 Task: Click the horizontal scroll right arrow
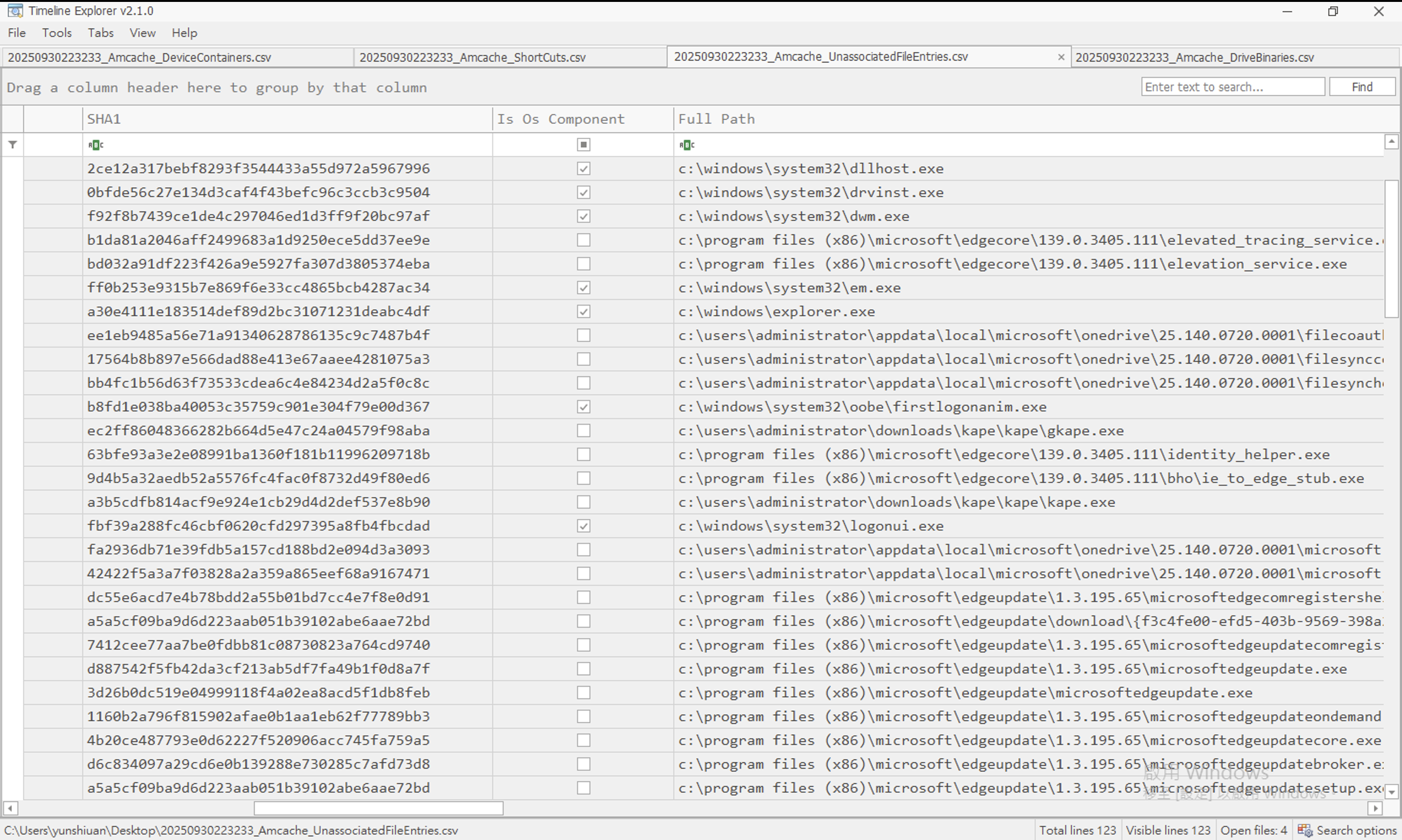[x=1375, y=809]
